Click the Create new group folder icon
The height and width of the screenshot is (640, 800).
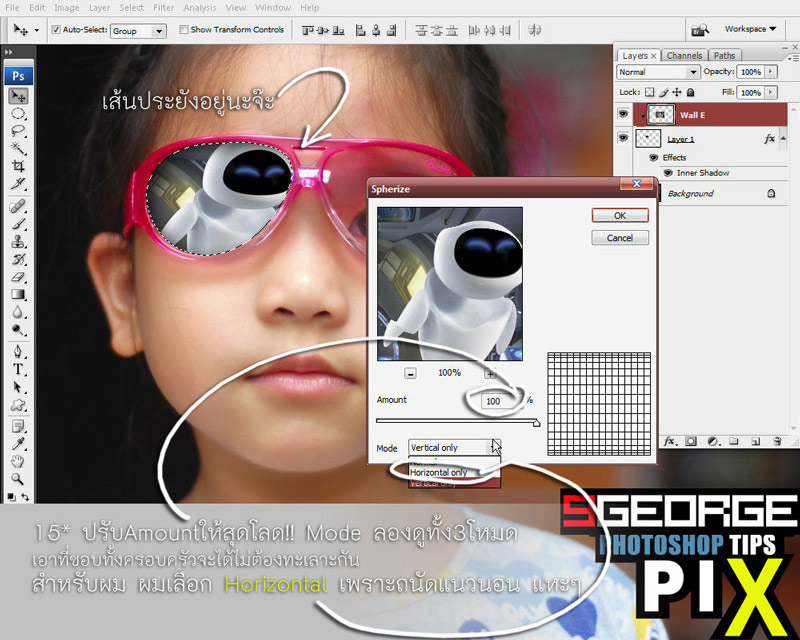[x=734, y=441]
